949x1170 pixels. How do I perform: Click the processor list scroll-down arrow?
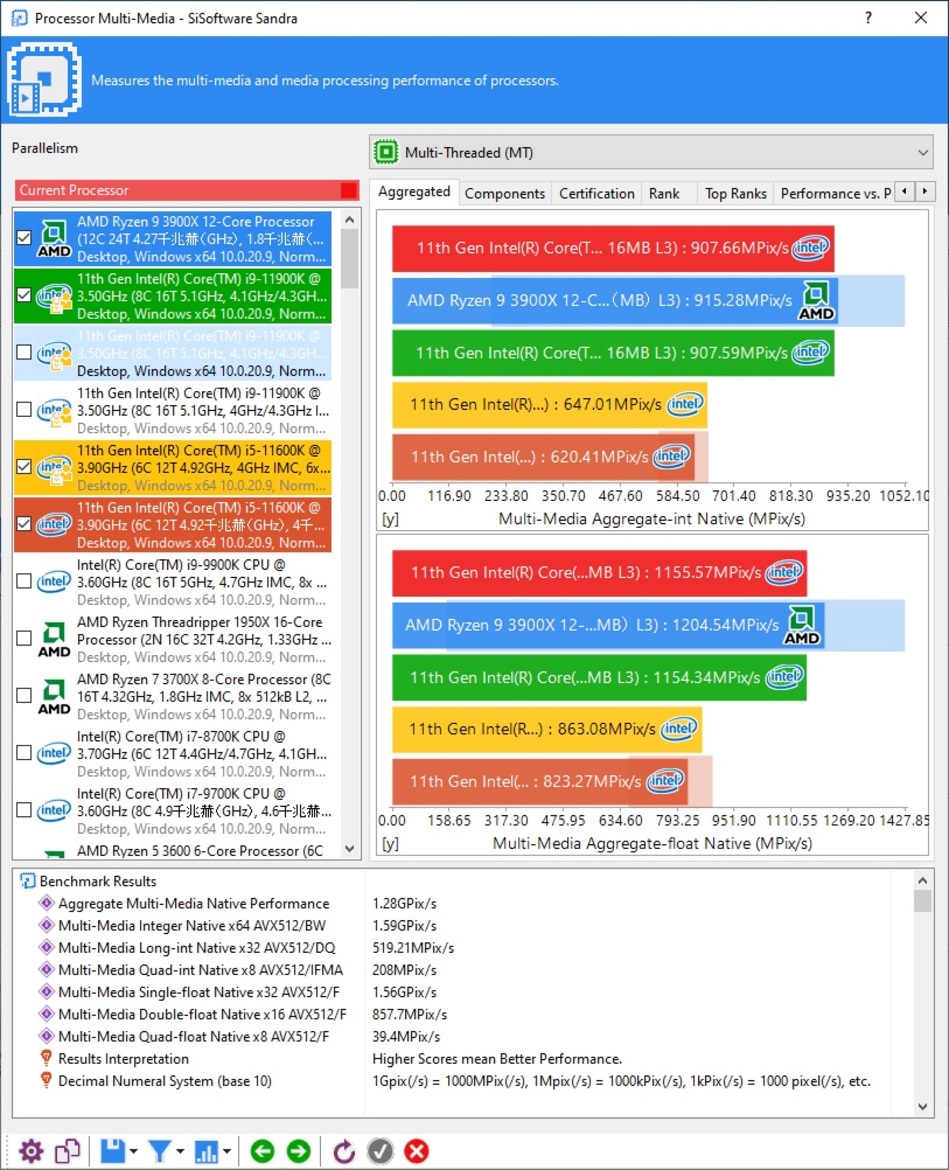(x=349, y=849)
